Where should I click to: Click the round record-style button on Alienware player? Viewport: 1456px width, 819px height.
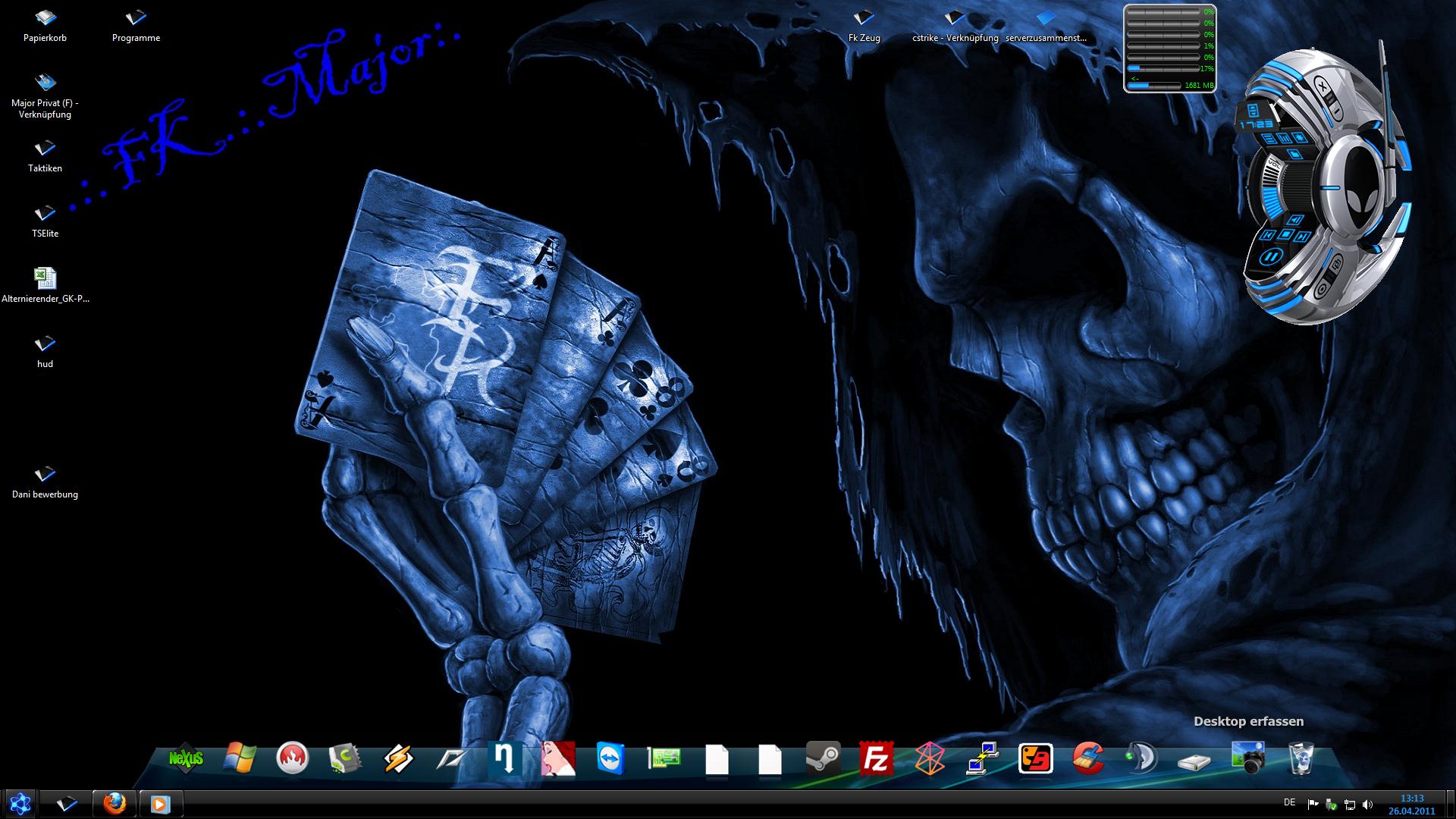[1322, 288]
